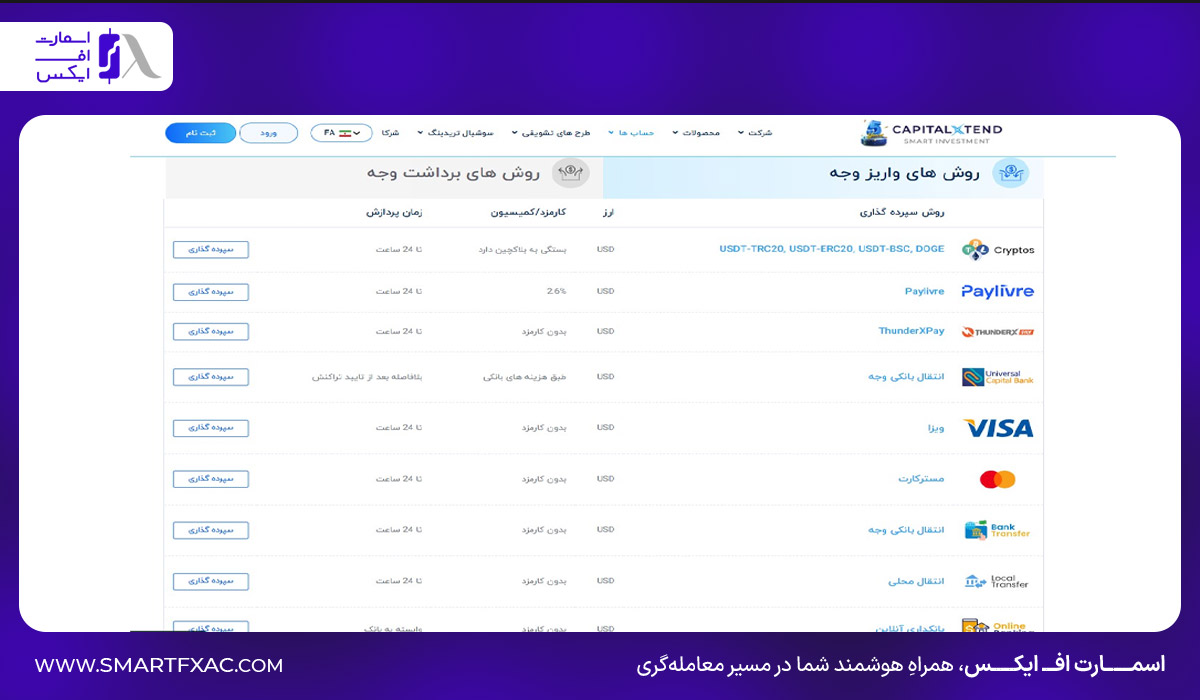This screenshot has width=1200, height=700.
Task: Click سپرده گذاری button in ThunderXPay row
Action: [x=211, y=331]
